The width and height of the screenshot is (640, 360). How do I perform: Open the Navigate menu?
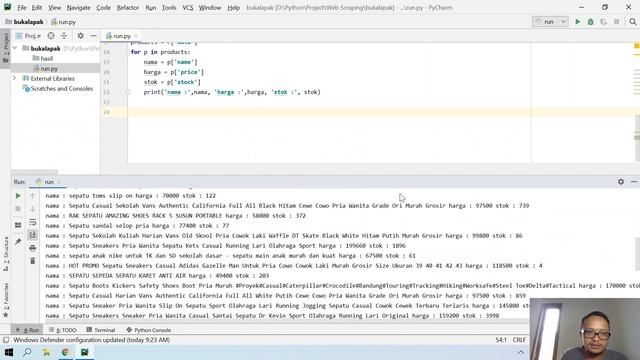[78, 7]
